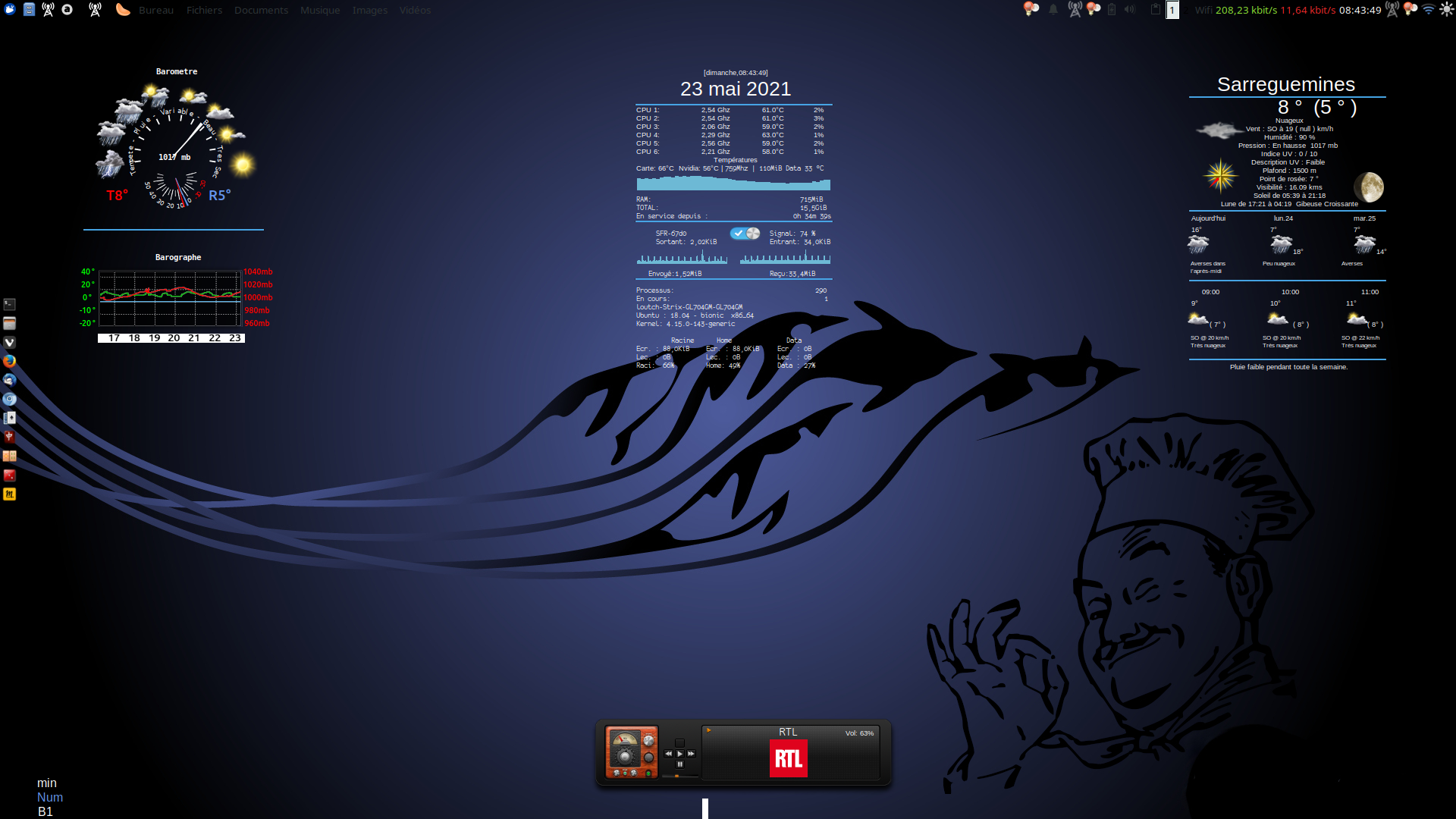The image size is (1456, 819).
Task: Click the moon phase icon in weather widget
Action: pyautogui.click(x=1369, y=187)
